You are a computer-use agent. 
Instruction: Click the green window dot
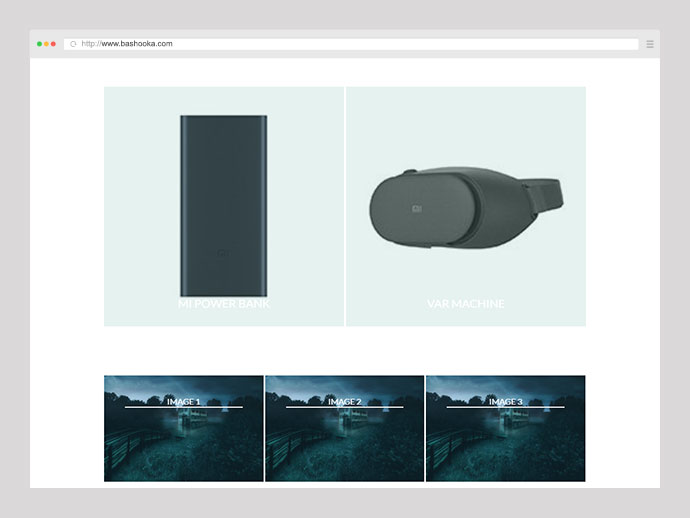pyautogui.click(x=40, y=44)
